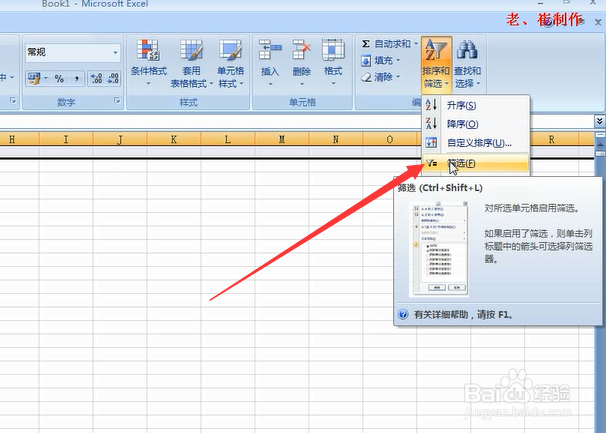Image resolution: width=606 pixels, height=433 pixels.
Task: Open Format as Table (套用表格格式) icon
Action: (192, 50)
